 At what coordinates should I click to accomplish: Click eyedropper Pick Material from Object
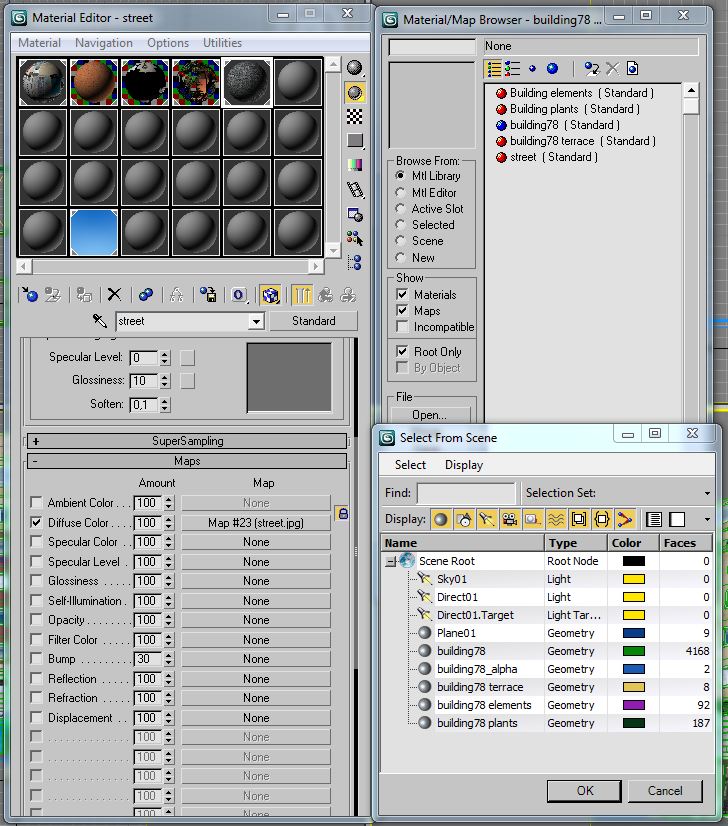(x=100, y=320)
